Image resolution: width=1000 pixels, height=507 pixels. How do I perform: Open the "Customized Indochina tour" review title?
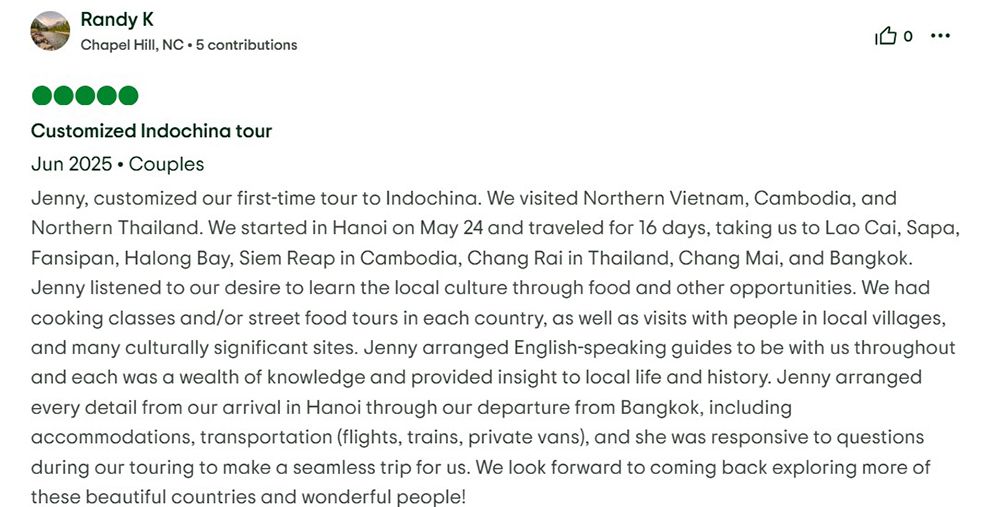point(151,131)
